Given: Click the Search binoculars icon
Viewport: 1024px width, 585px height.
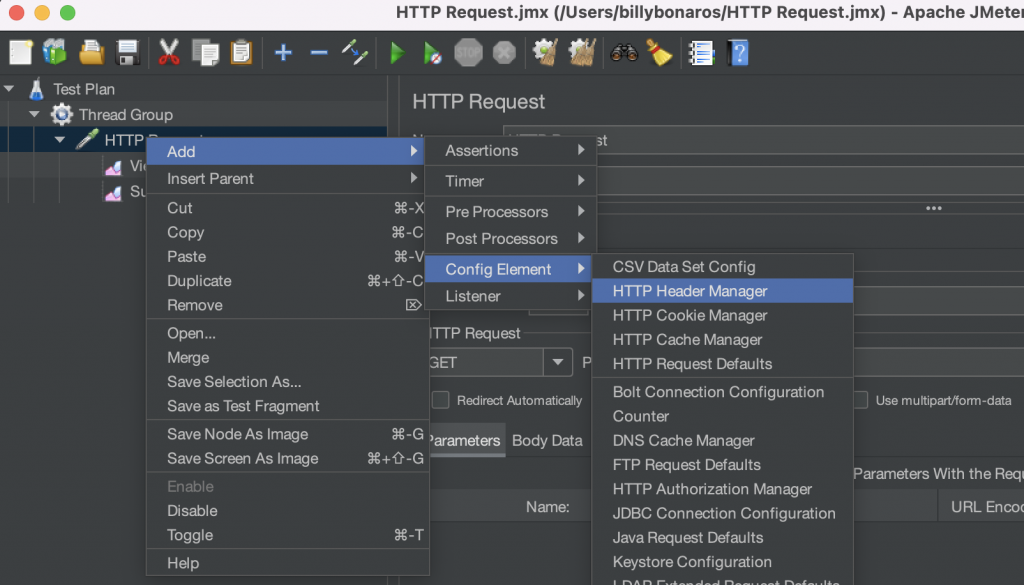Looking at the screenshot, I should click(624, 52).
